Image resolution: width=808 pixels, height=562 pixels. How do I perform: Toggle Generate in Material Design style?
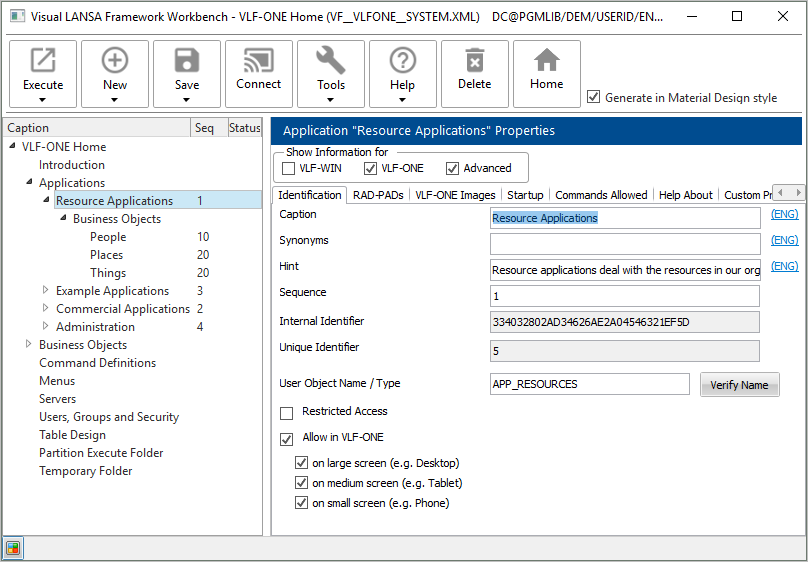click(x=594, y=97)
